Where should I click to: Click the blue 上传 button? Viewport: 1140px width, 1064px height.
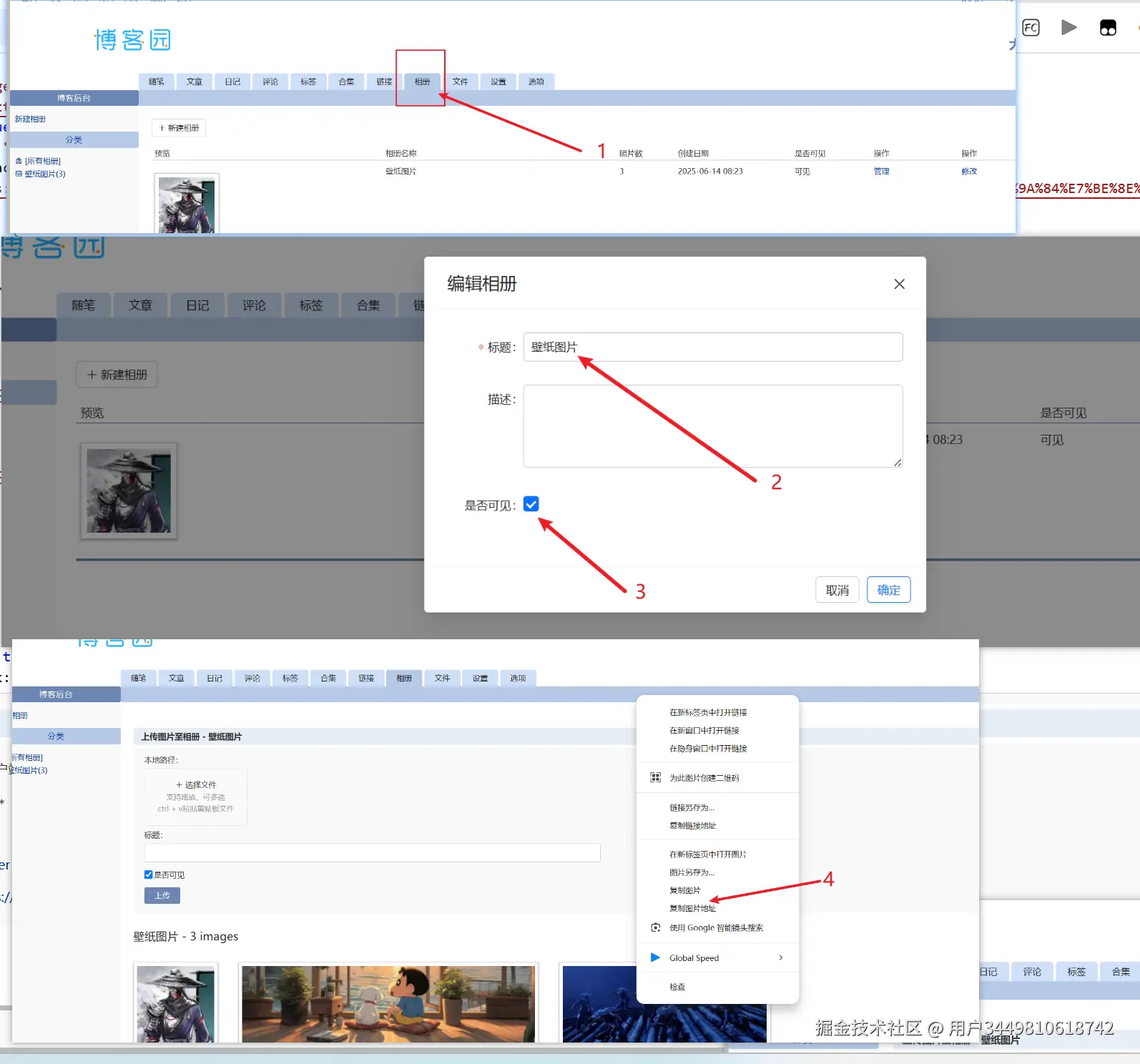point(162,895)
